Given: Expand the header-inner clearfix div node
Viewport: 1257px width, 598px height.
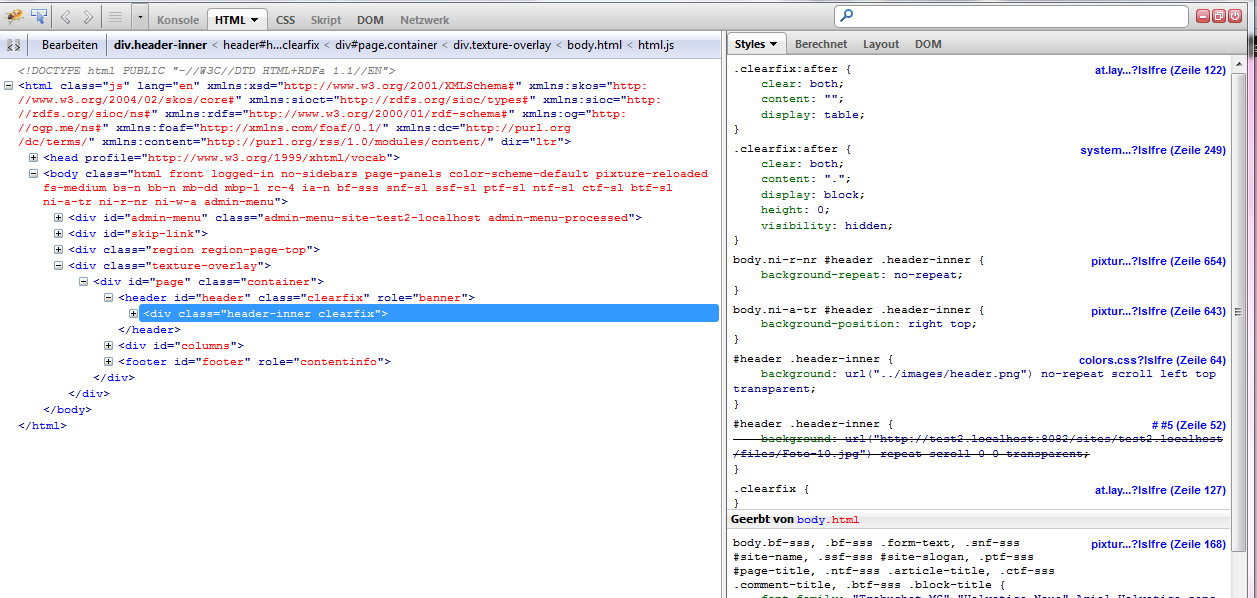Looking at the screenshot, I should [134, 314].
